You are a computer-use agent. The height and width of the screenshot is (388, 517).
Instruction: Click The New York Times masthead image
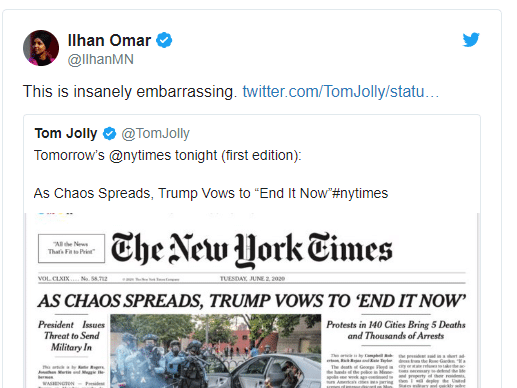click(252, 250)
